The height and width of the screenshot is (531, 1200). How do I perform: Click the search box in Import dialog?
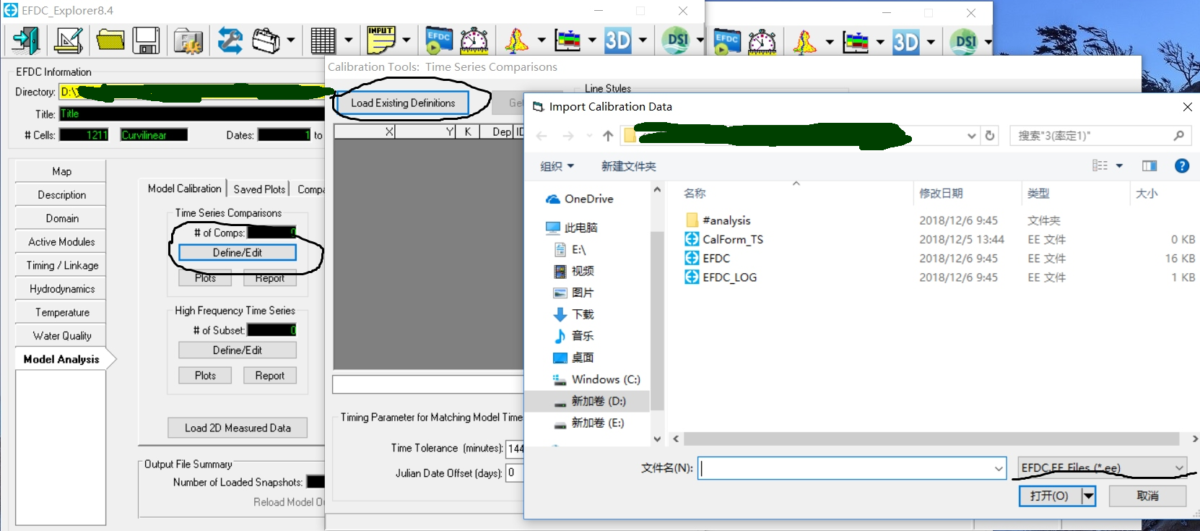point(1100,135)
